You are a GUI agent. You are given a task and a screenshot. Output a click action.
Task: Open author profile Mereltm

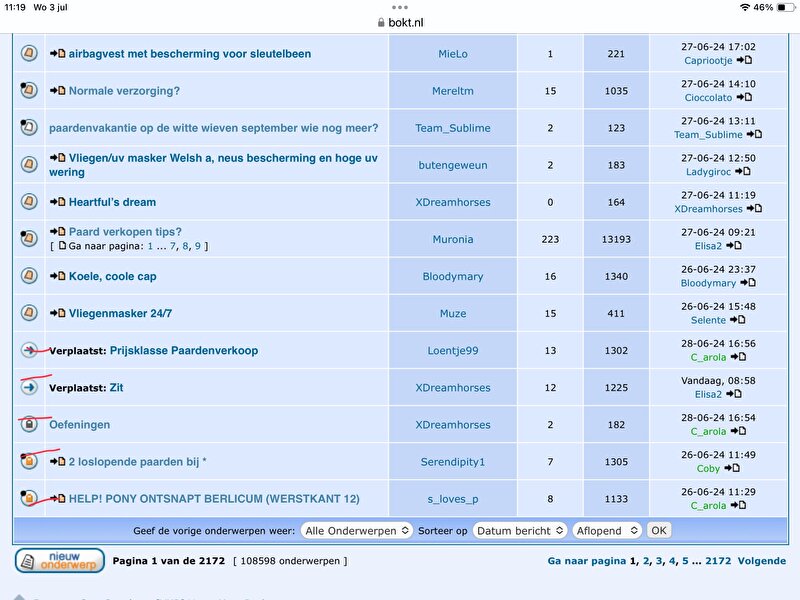point(453,91)
